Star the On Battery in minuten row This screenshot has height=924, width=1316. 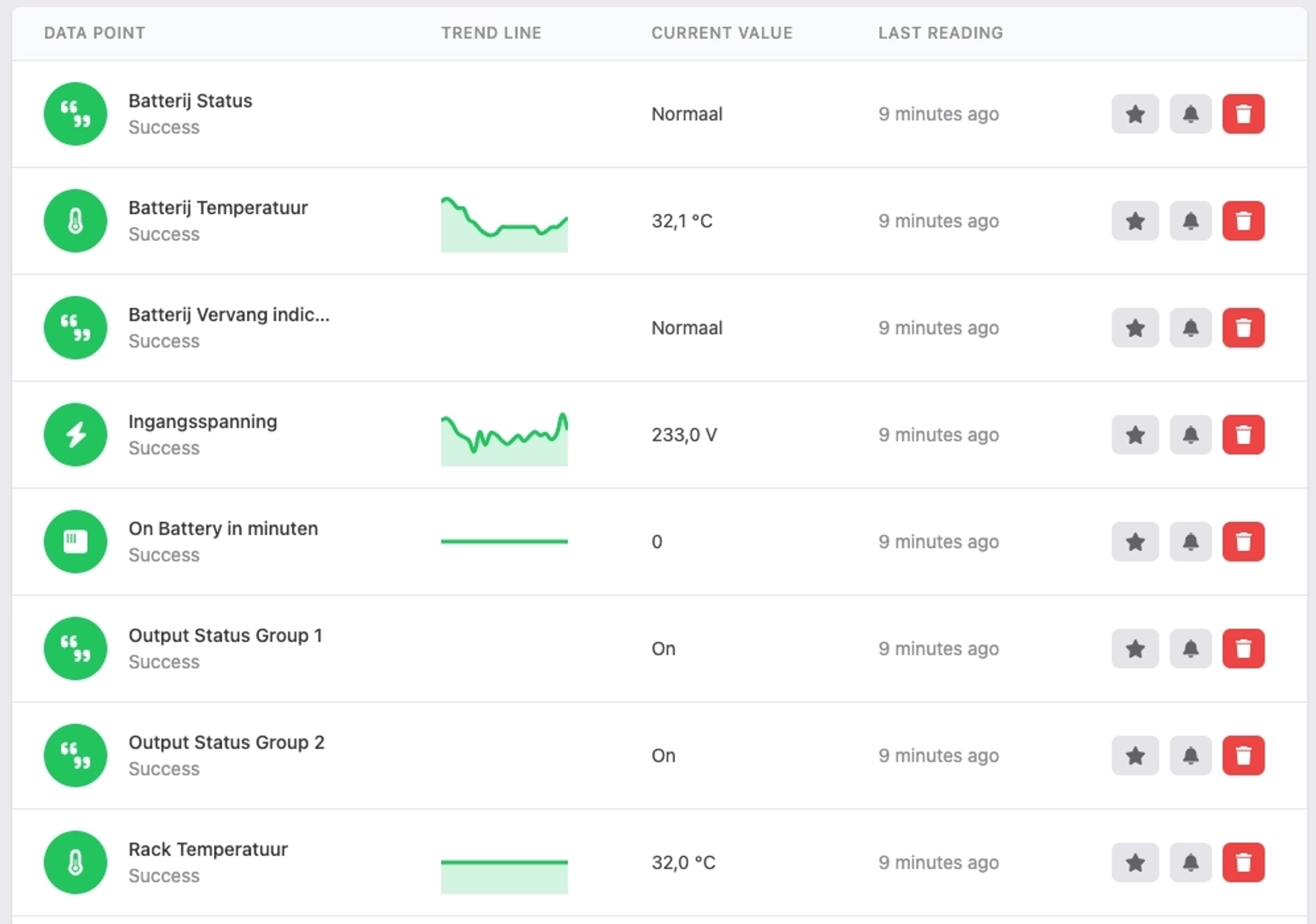(1135, 542)
